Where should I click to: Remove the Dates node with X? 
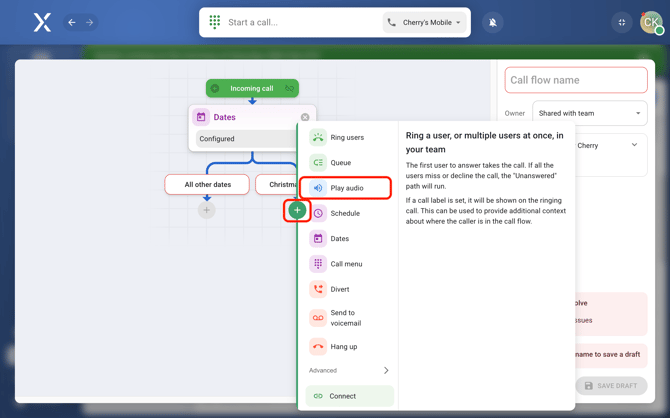pos(305,117)
